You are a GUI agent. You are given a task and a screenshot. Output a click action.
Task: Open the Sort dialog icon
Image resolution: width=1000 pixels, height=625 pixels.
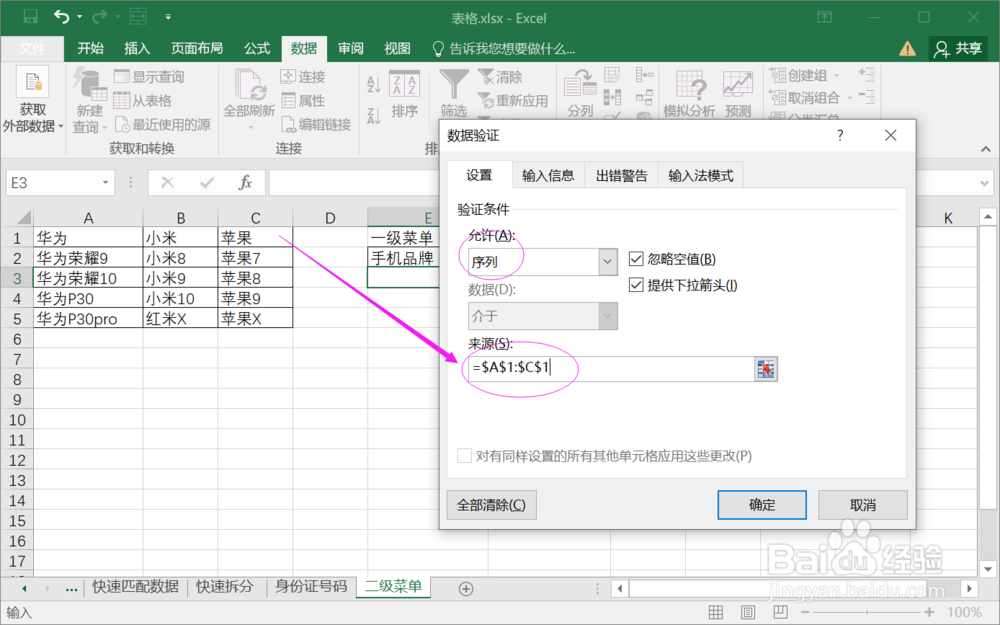(404, 85)
